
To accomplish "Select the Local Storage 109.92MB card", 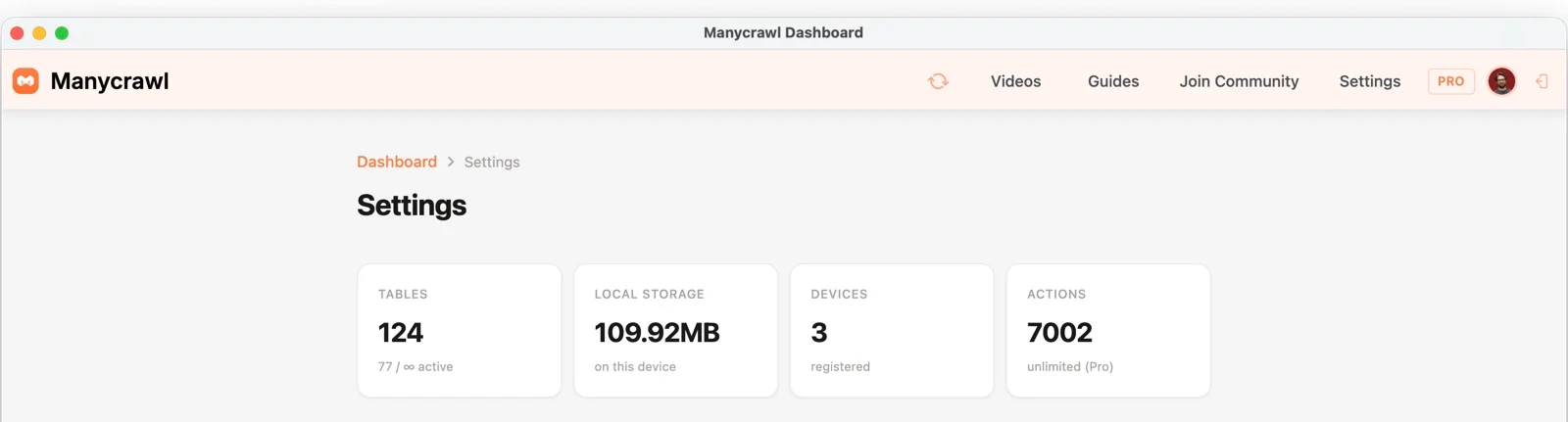I will point(676,330).
